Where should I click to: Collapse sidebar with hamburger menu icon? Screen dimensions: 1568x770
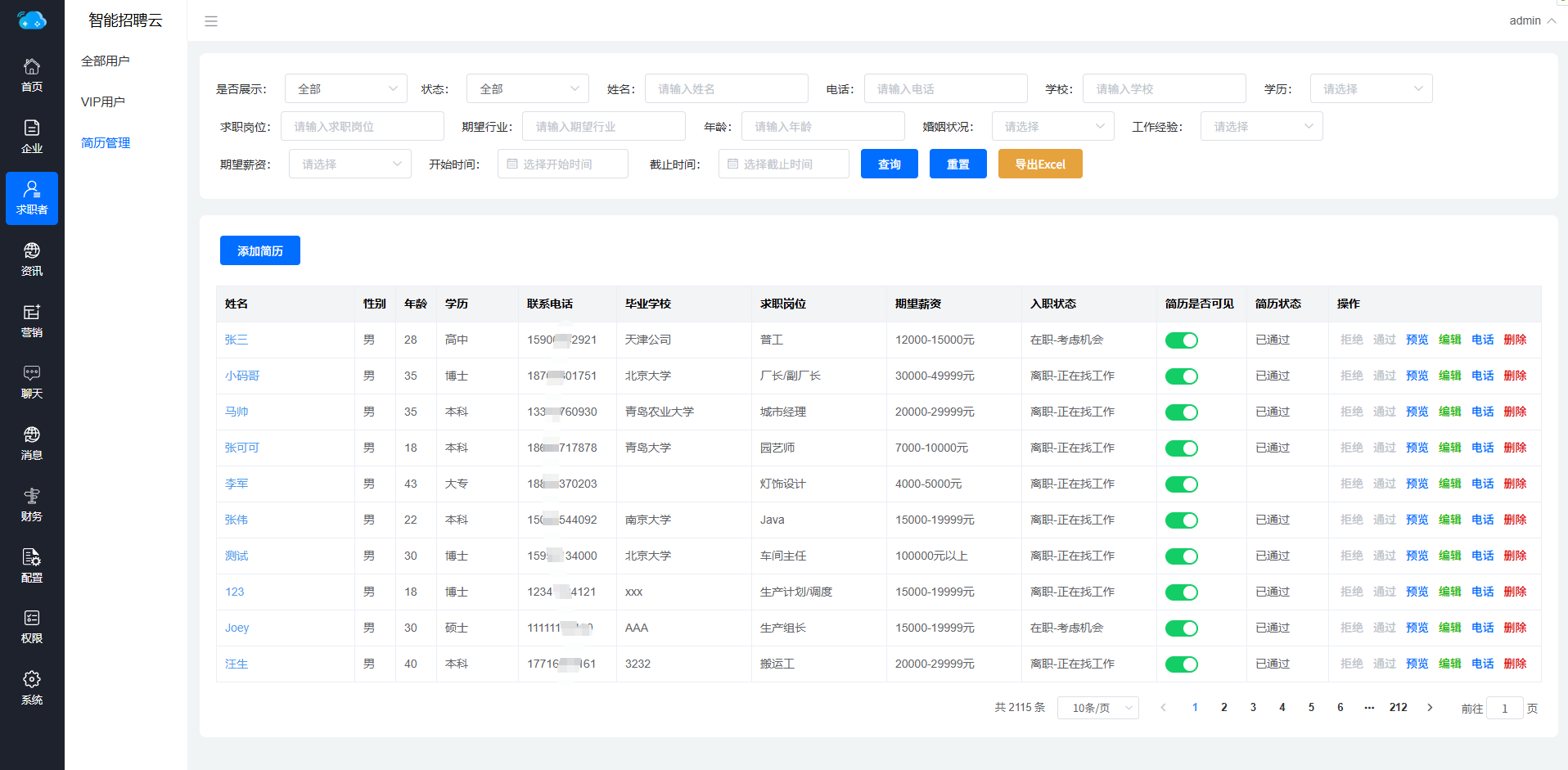point(211,21)
